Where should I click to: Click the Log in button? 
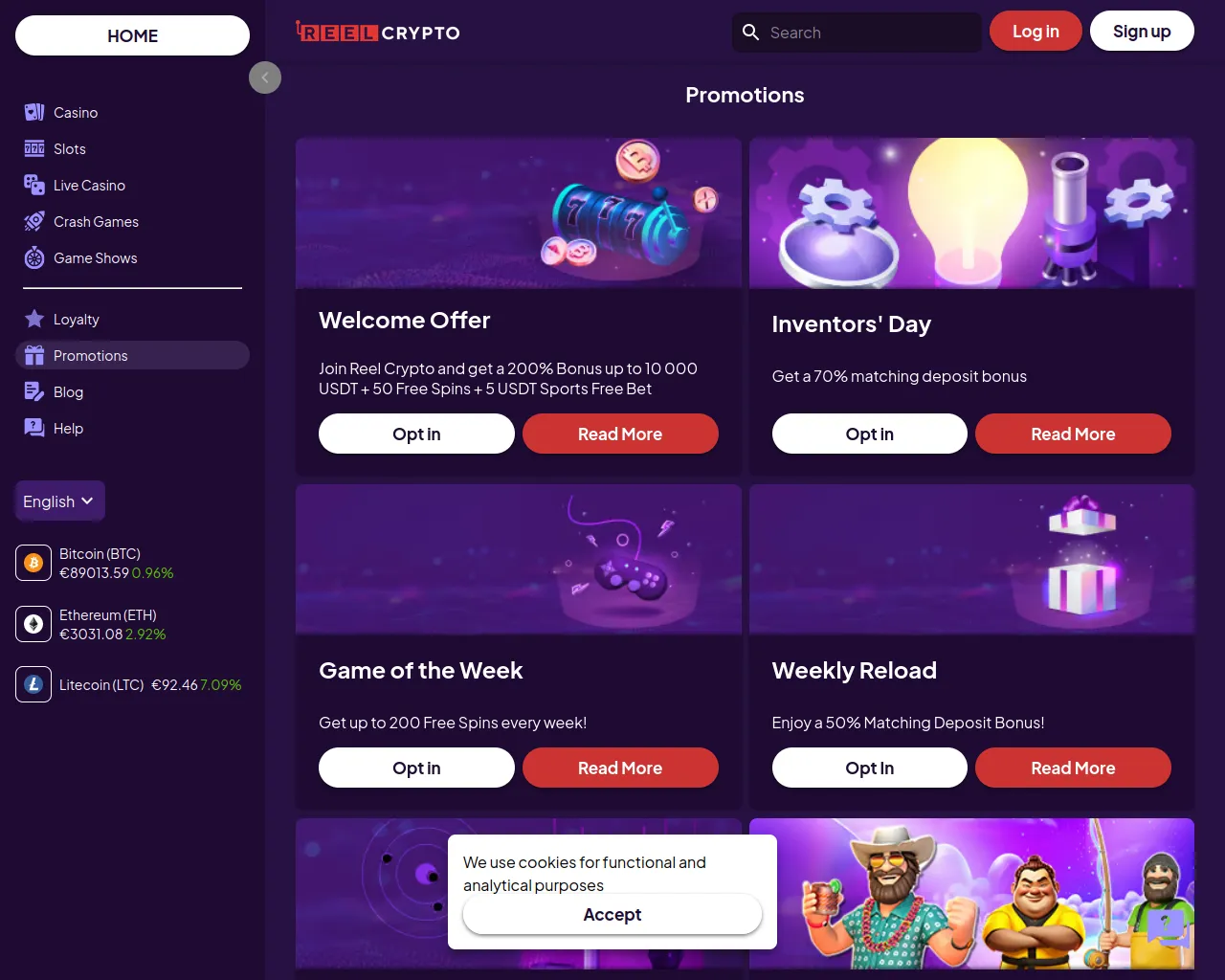tap(1036, 32)
